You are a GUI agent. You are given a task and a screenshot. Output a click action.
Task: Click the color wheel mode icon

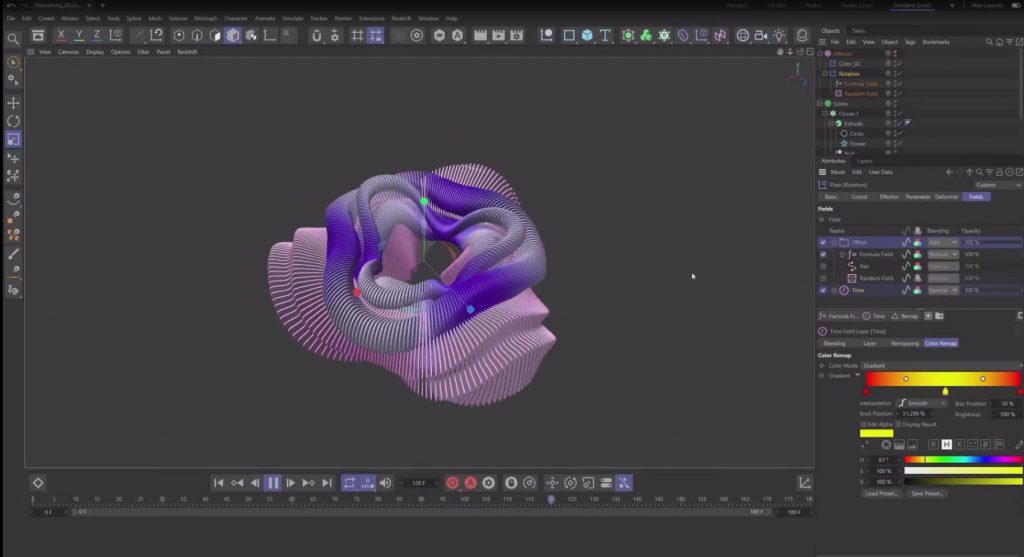pyautogui.click(x=886, y=445)
